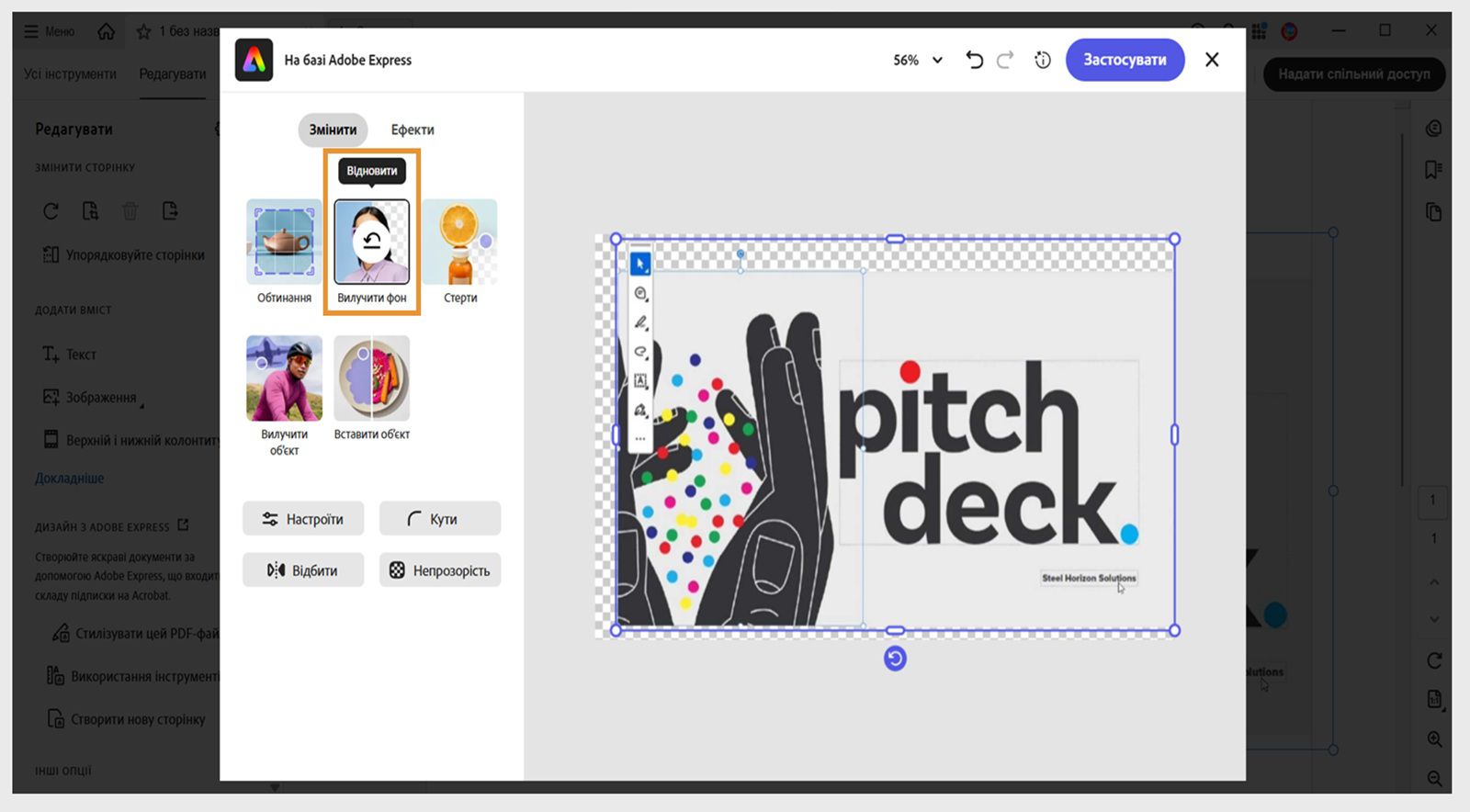Viewport: 1470px width, 812px height.
Task: Open the Непрозорість opacity button
Action: point(440,570)
